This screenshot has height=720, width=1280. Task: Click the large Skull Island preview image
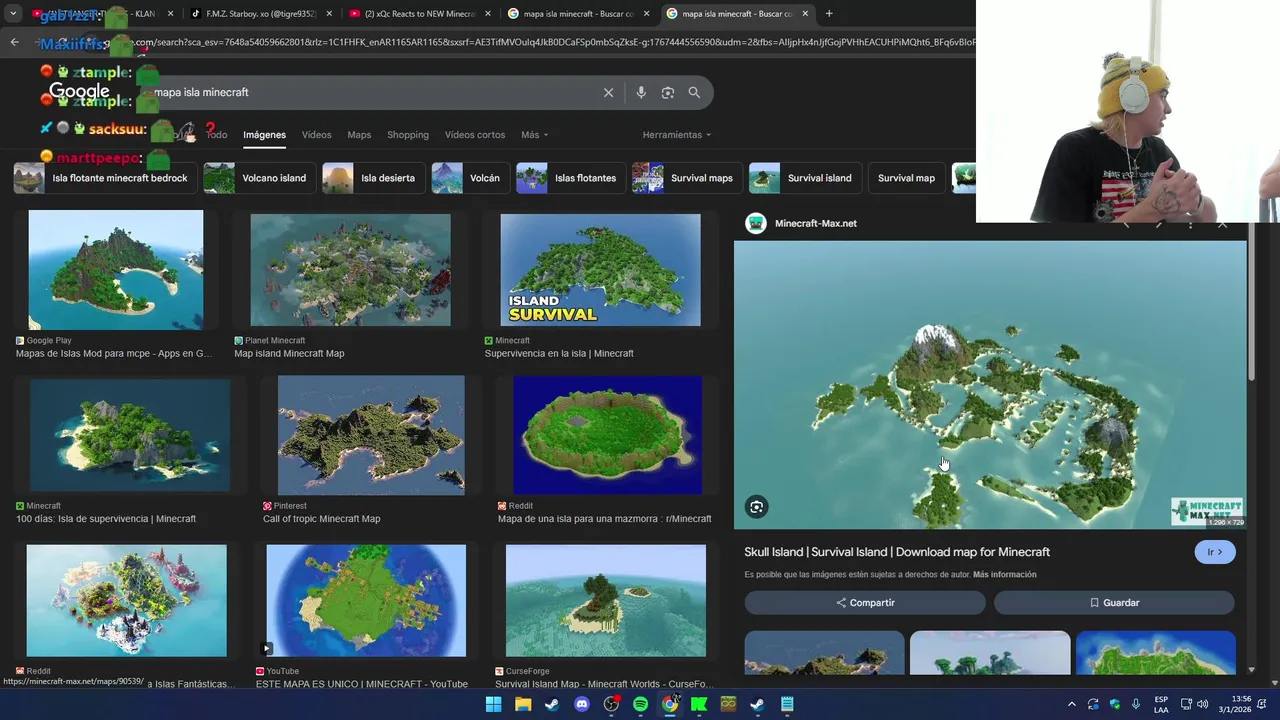(x=990, y=385)
